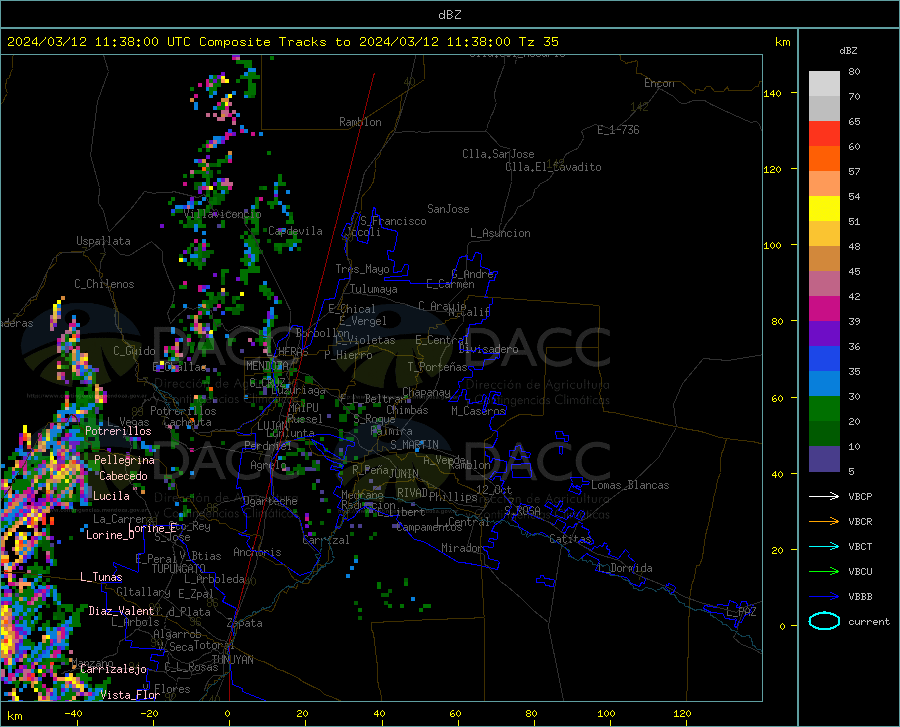Click the tan 45 dBZ legend swatch

(824, 259)
